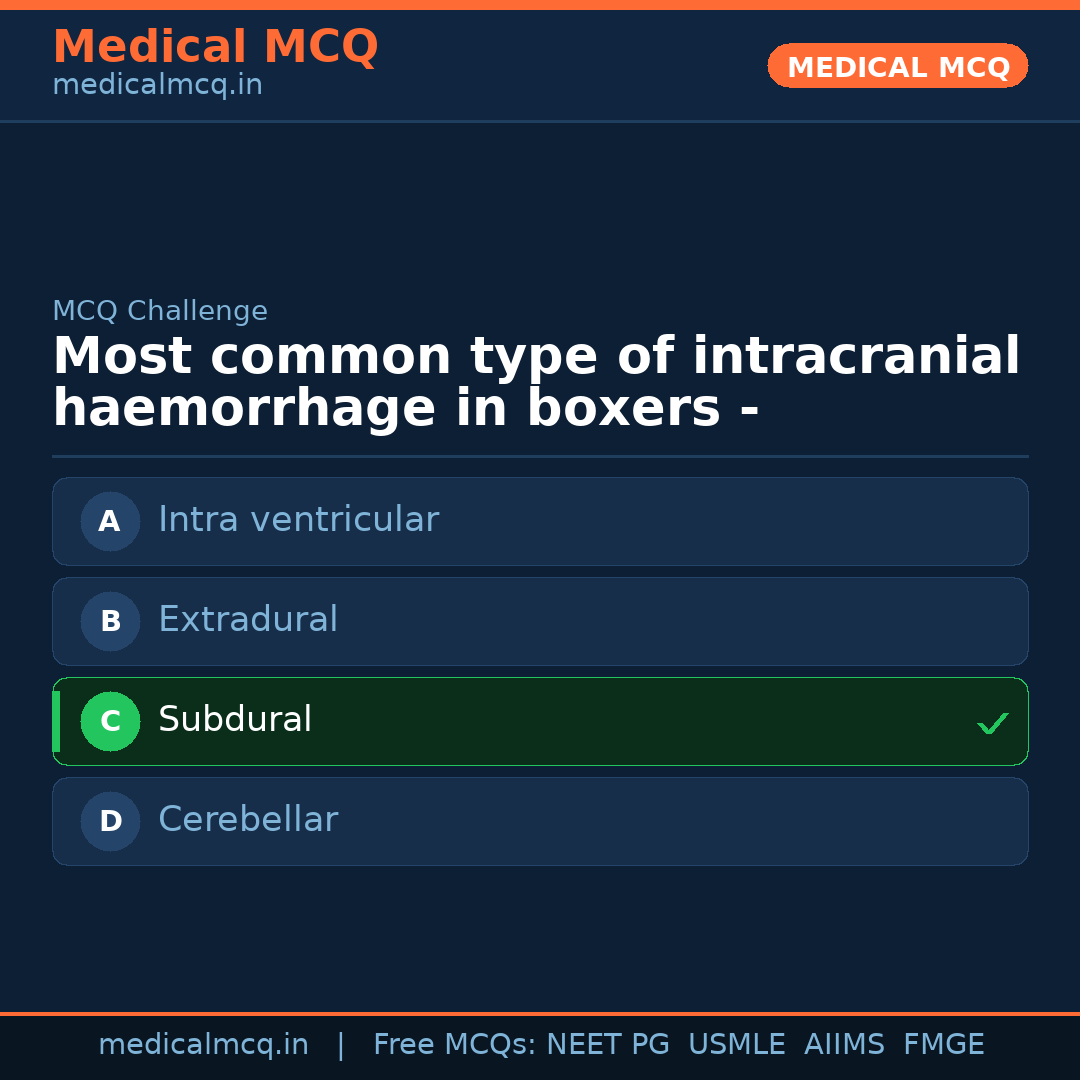Viewport: 1080px width, 1080px height.
Task: Select the B circle badge
Action: pyautogui.click(x=110, y=621)
